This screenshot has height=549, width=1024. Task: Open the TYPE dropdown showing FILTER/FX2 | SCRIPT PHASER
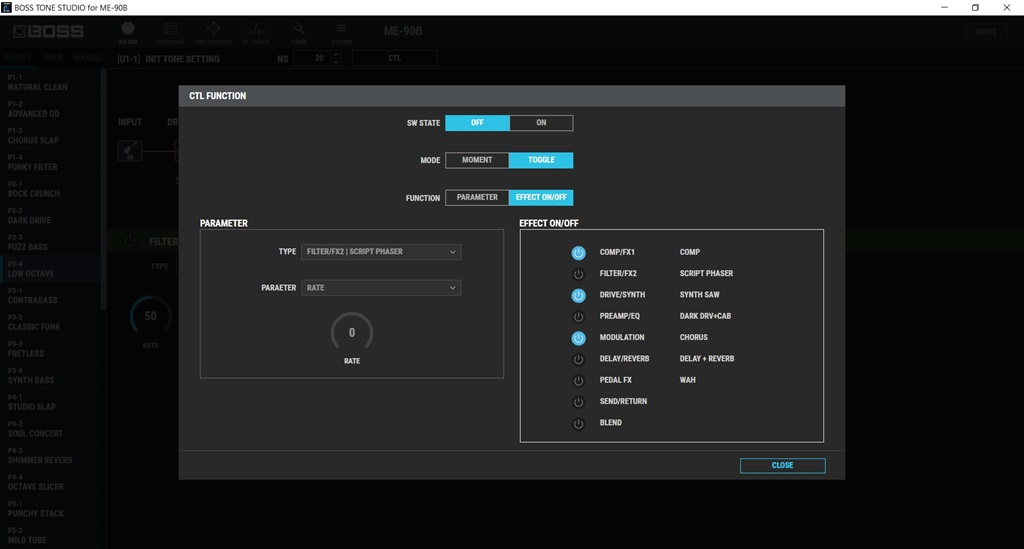[381, 252]
